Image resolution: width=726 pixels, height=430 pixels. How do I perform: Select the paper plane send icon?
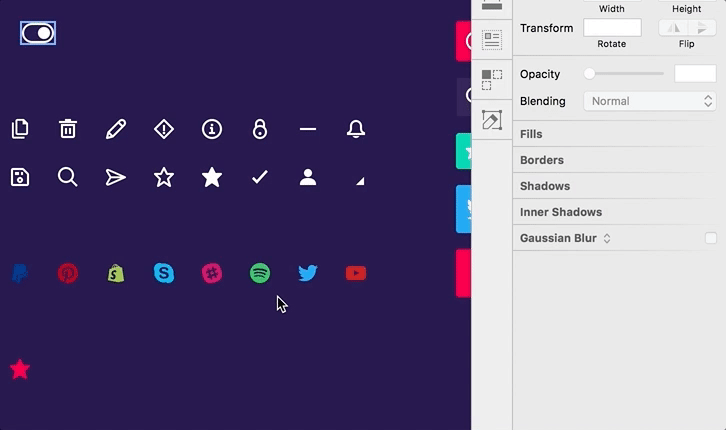(116, 177)
